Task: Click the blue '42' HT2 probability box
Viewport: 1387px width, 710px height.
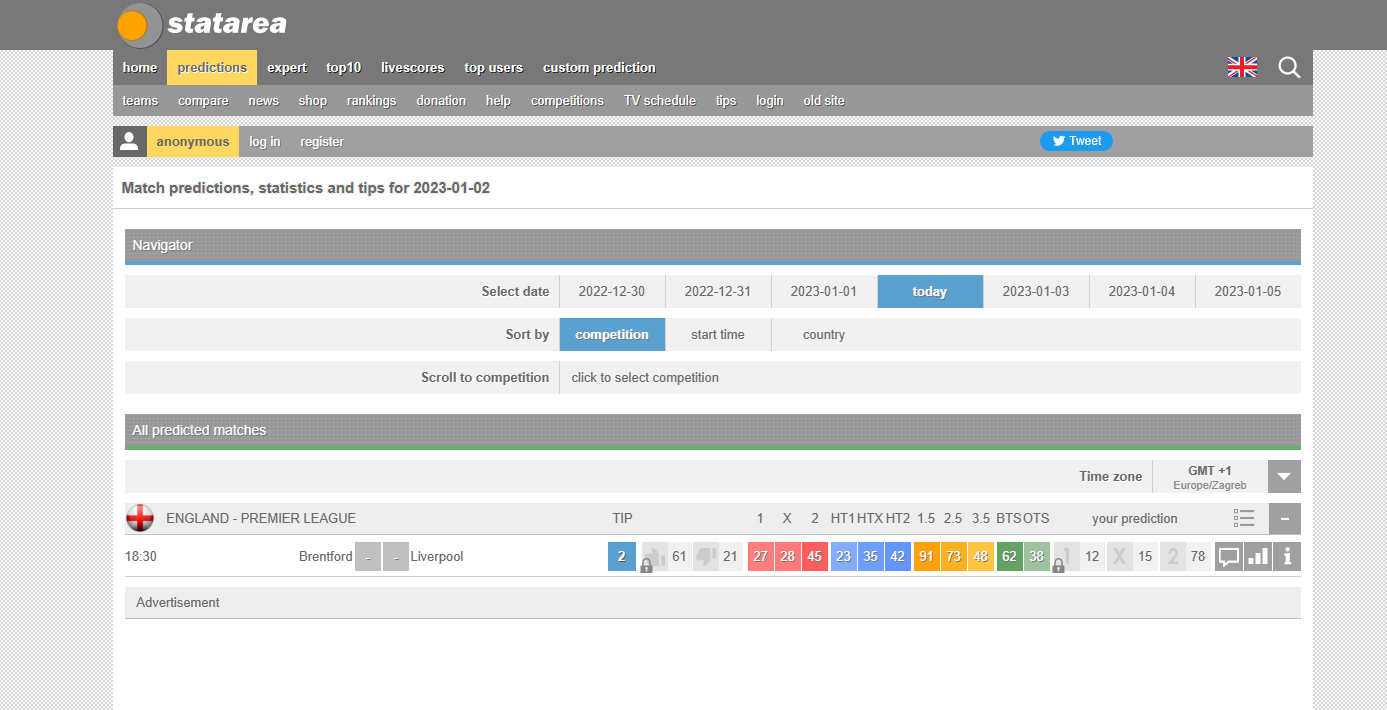Action: pyautogui.click(x=898, y=556)
